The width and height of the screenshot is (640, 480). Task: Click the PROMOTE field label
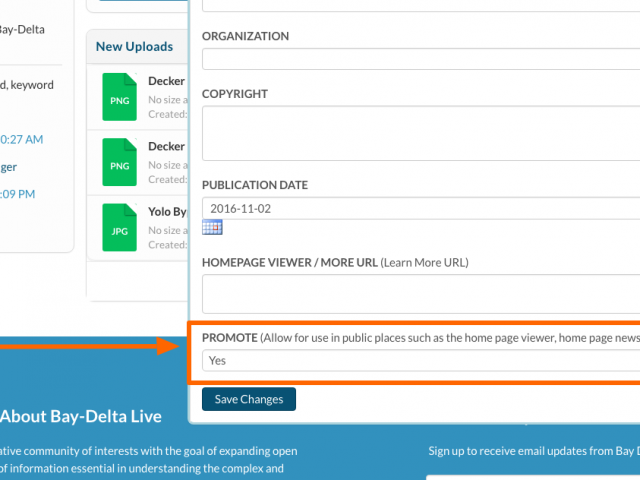pyautogui.click(x=230, y=338)
